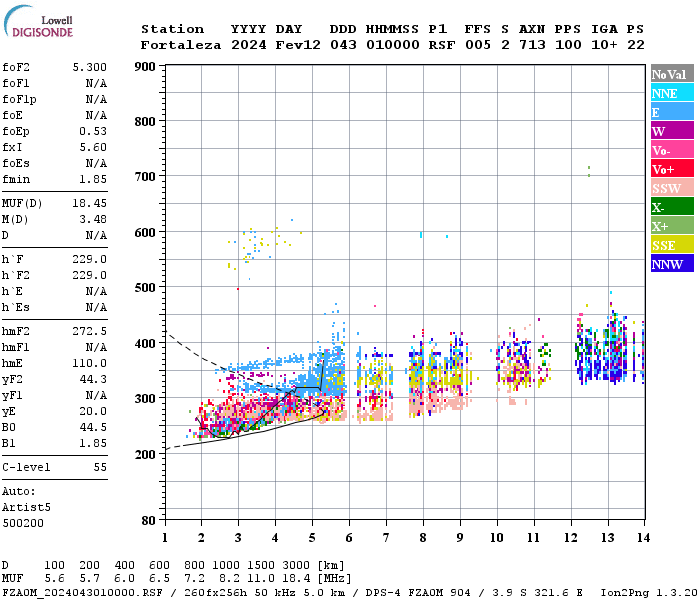Click the hmF2 value 272.5

coord(90,331)
